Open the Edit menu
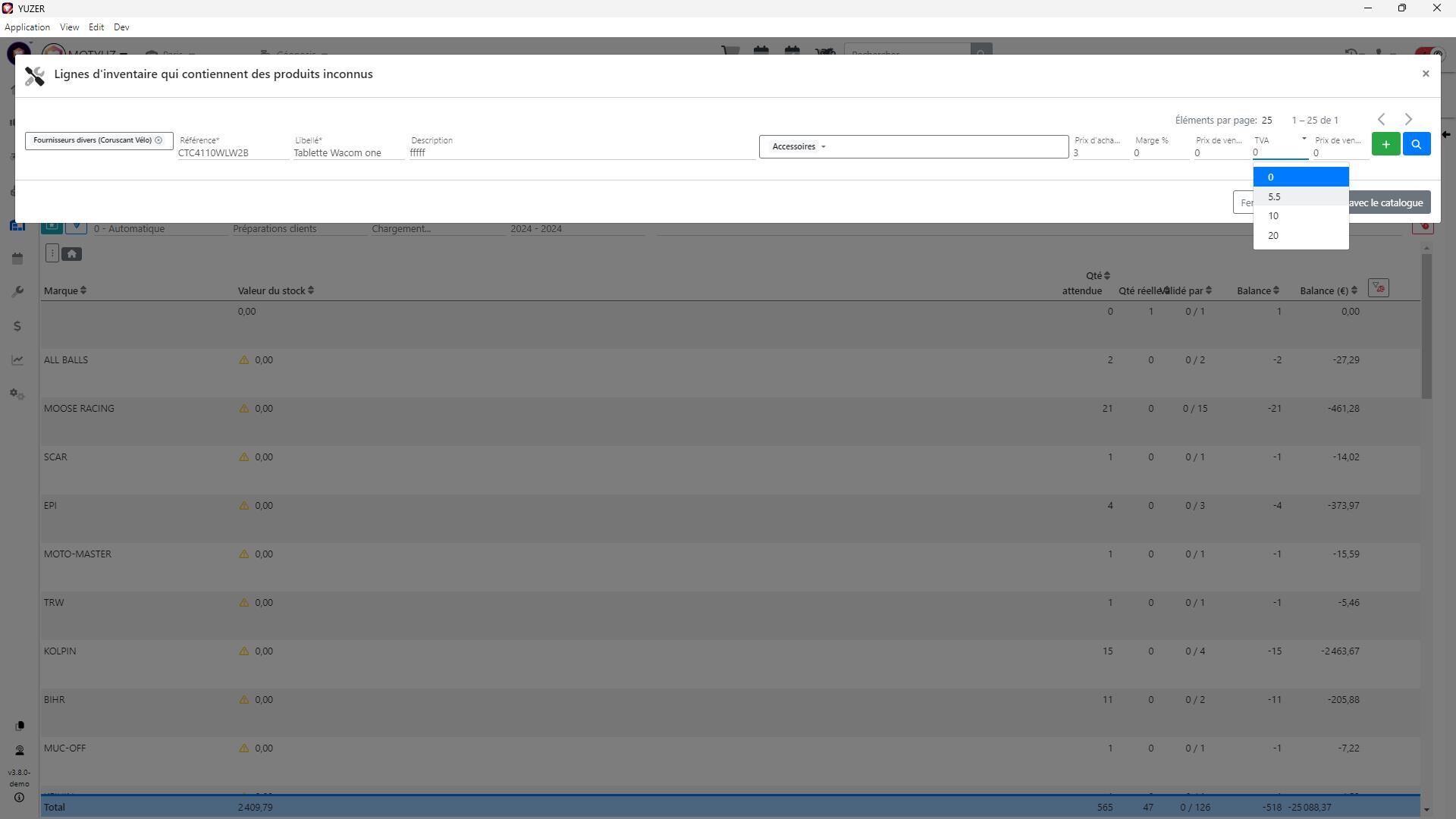Viewport: 1456px width, 819px height. [x=96, y=27]
